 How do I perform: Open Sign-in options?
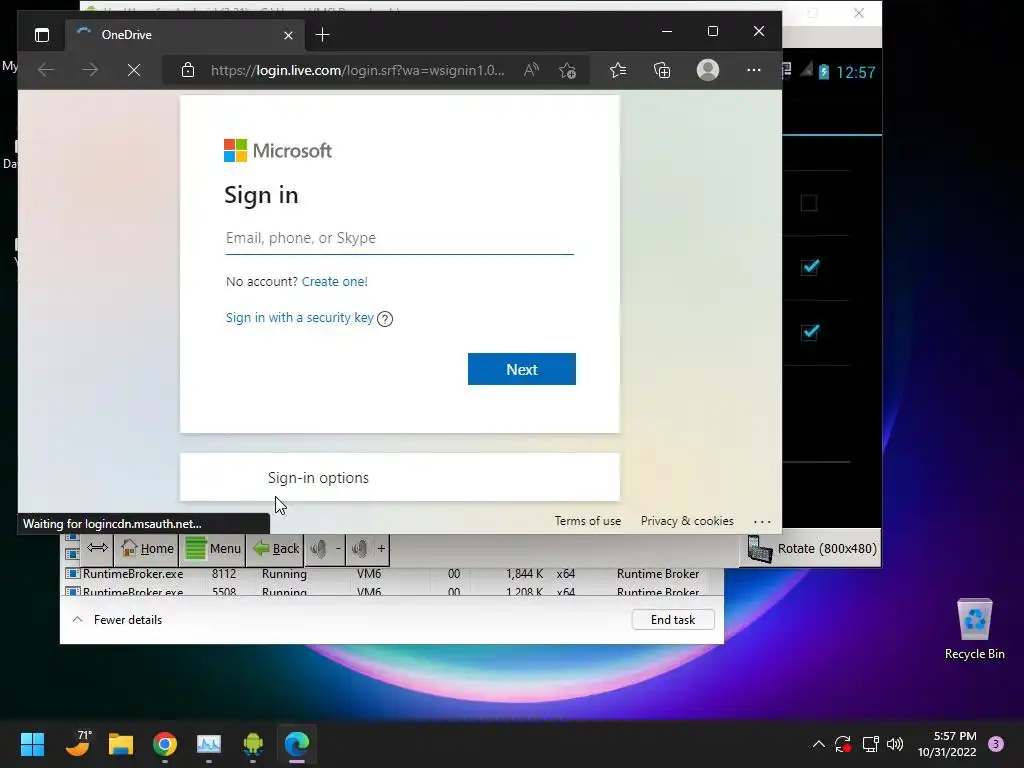coord(400,477)
